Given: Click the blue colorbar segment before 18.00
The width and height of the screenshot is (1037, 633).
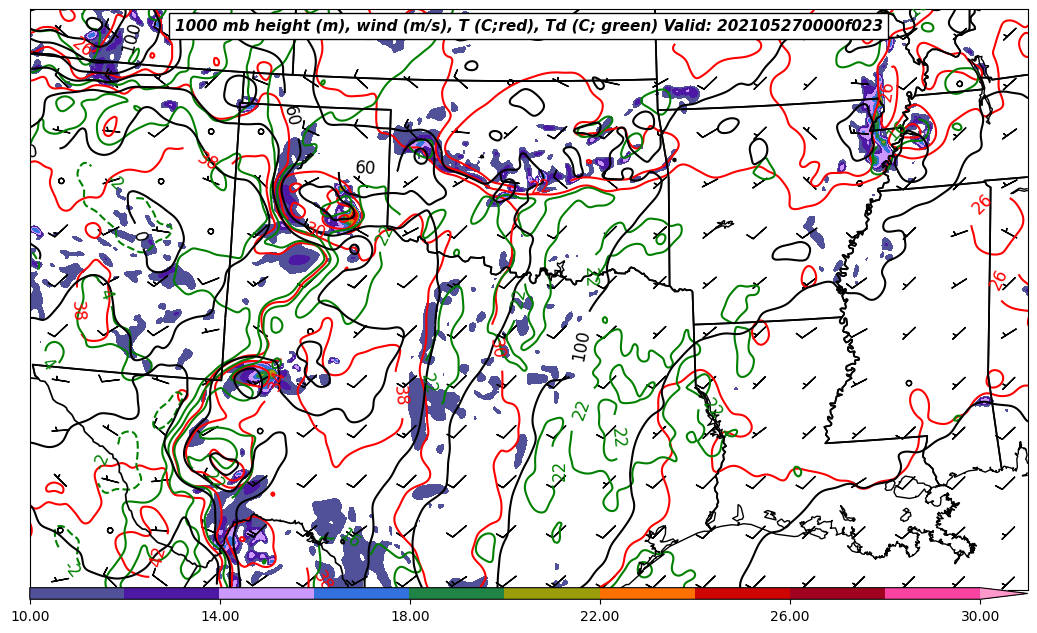Looking at the screenshot, I should coord(362,593).
